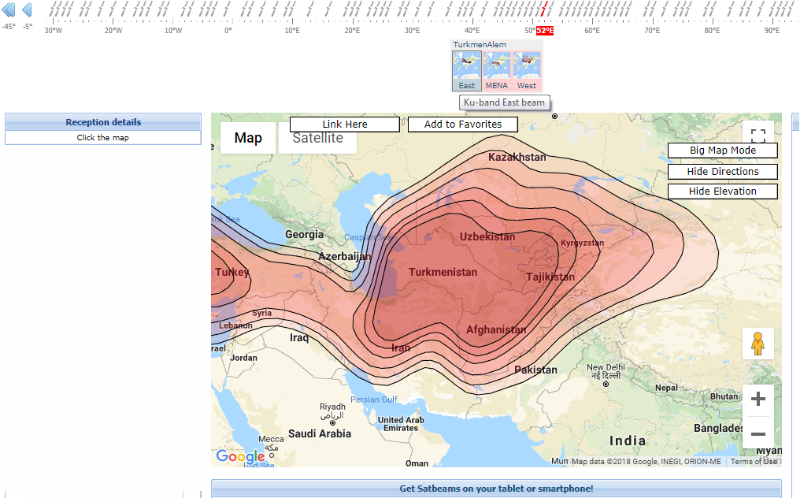This screenshot has height=498, width=800.
Task: Click the Link Here button
Action: [345, 124]
